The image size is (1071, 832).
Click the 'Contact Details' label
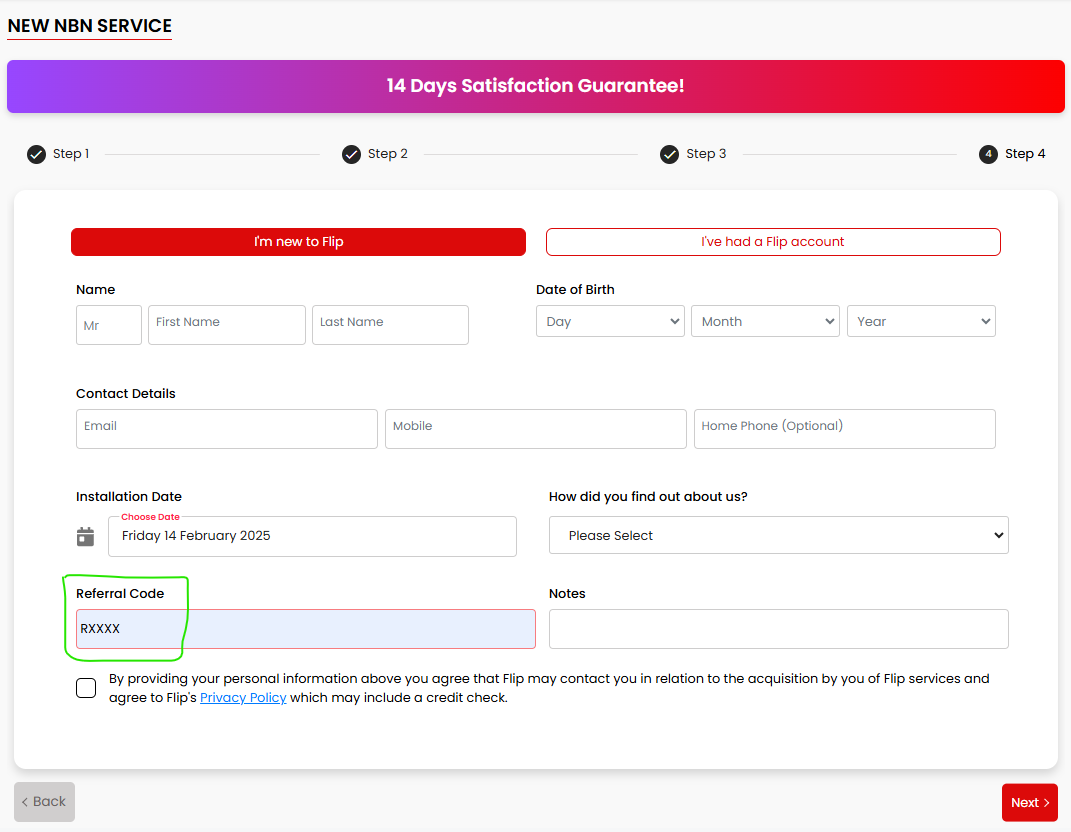pyautogui.click(x=126, y=393)
